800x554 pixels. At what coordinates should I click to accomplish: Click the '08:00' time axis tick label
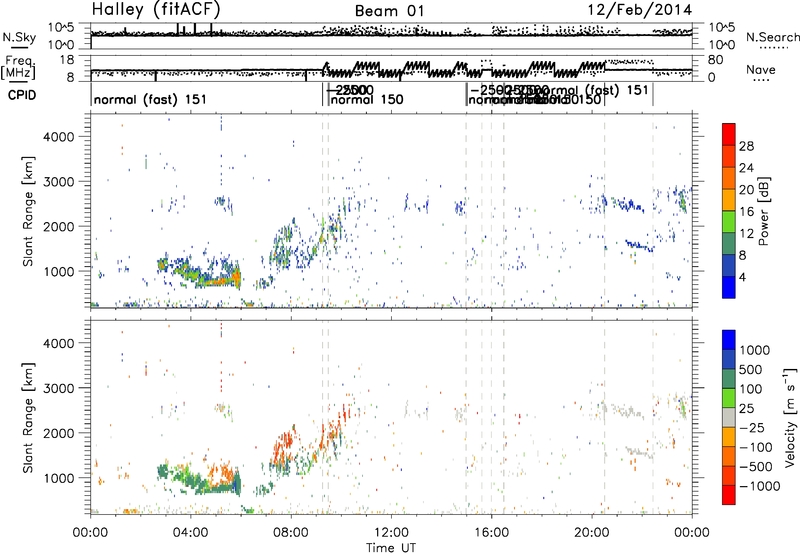click(x=291, y=533)
